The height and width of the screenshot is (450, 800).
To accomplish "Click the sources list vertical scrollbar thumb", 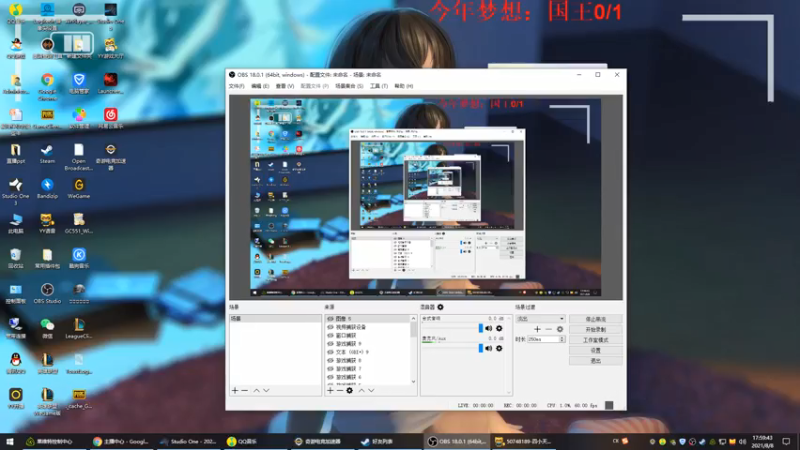I will pos(413,330).
